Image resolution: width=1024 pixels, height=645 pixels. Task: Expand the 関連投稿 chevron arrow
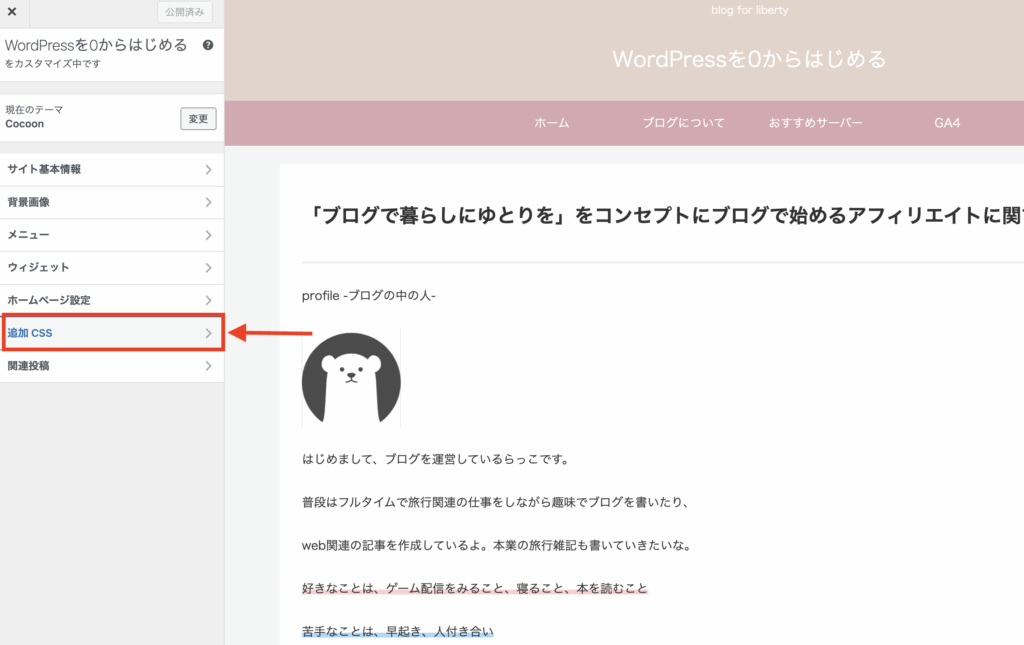pos(208,366)
